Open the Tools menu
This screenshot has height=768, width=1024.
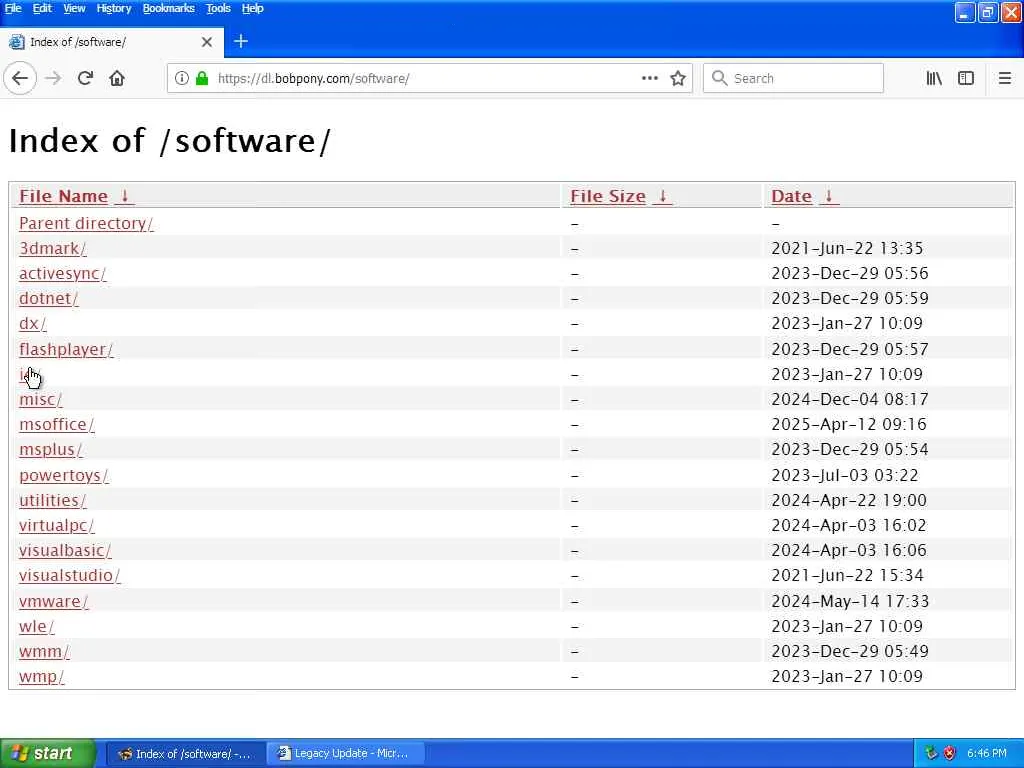[218, 8]
